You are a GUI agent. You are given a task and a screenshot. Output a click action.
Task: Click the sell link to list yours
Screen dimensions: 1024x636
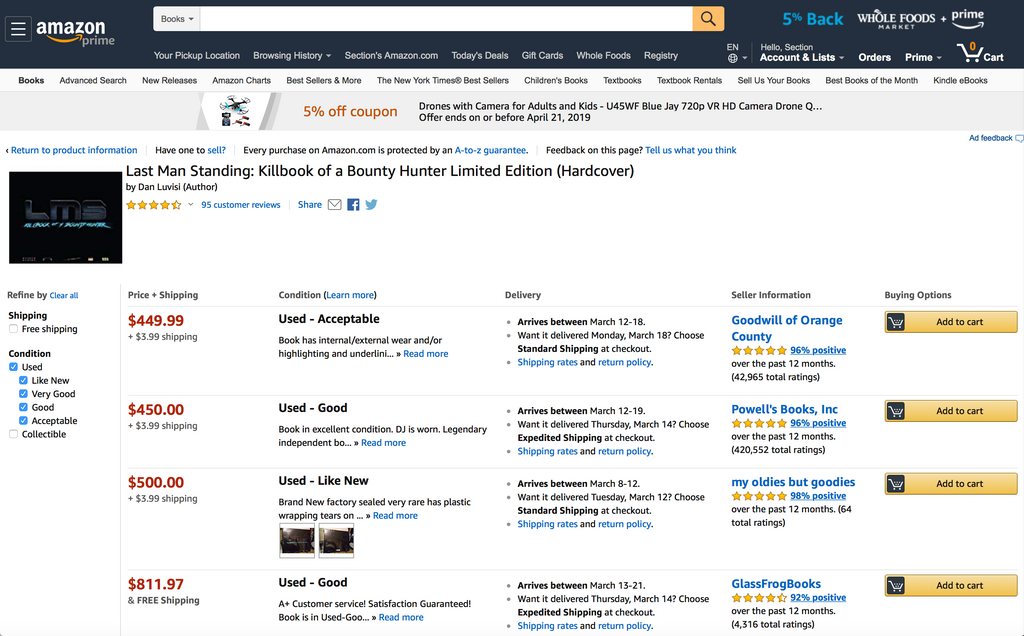[x=216, y=150]
